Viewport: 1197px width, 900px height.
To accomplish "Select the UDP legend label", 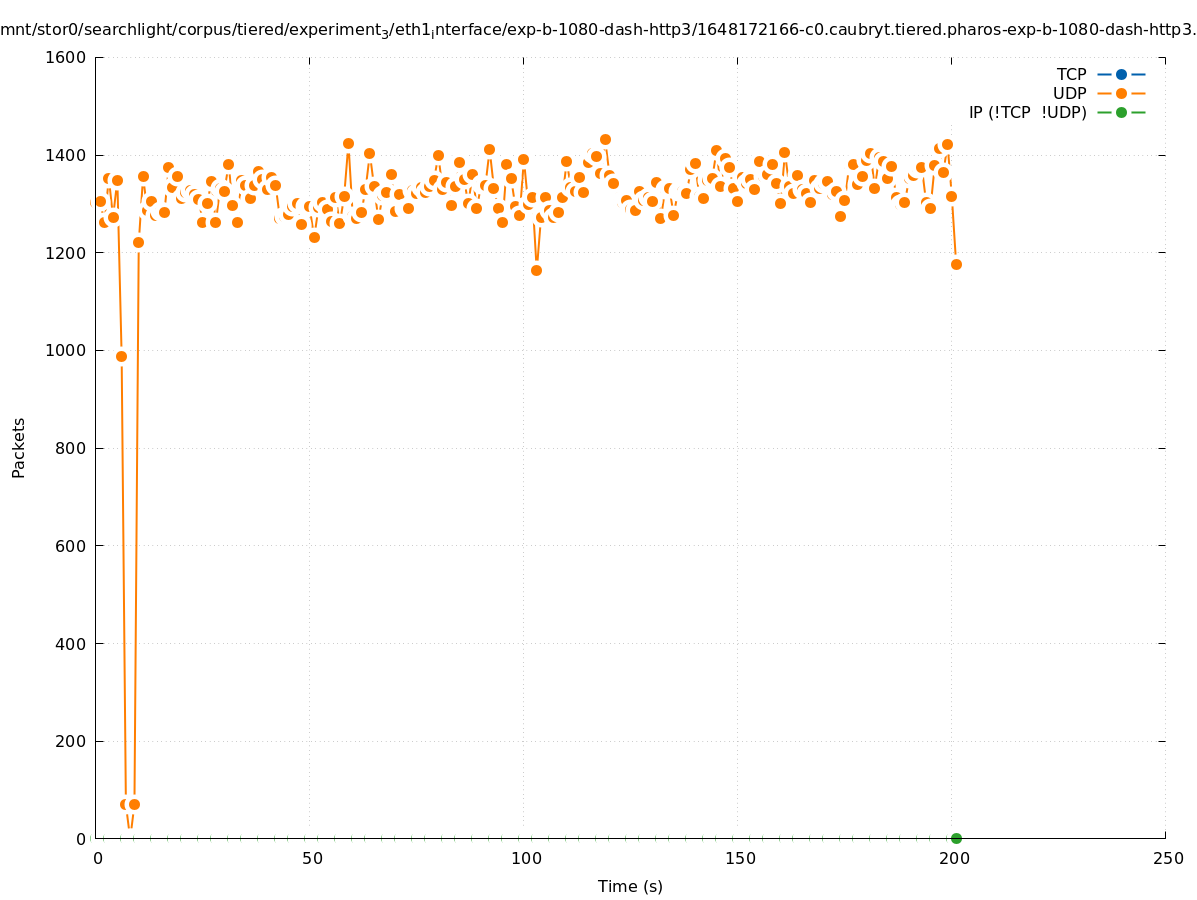I will (x=1069, y=93).
